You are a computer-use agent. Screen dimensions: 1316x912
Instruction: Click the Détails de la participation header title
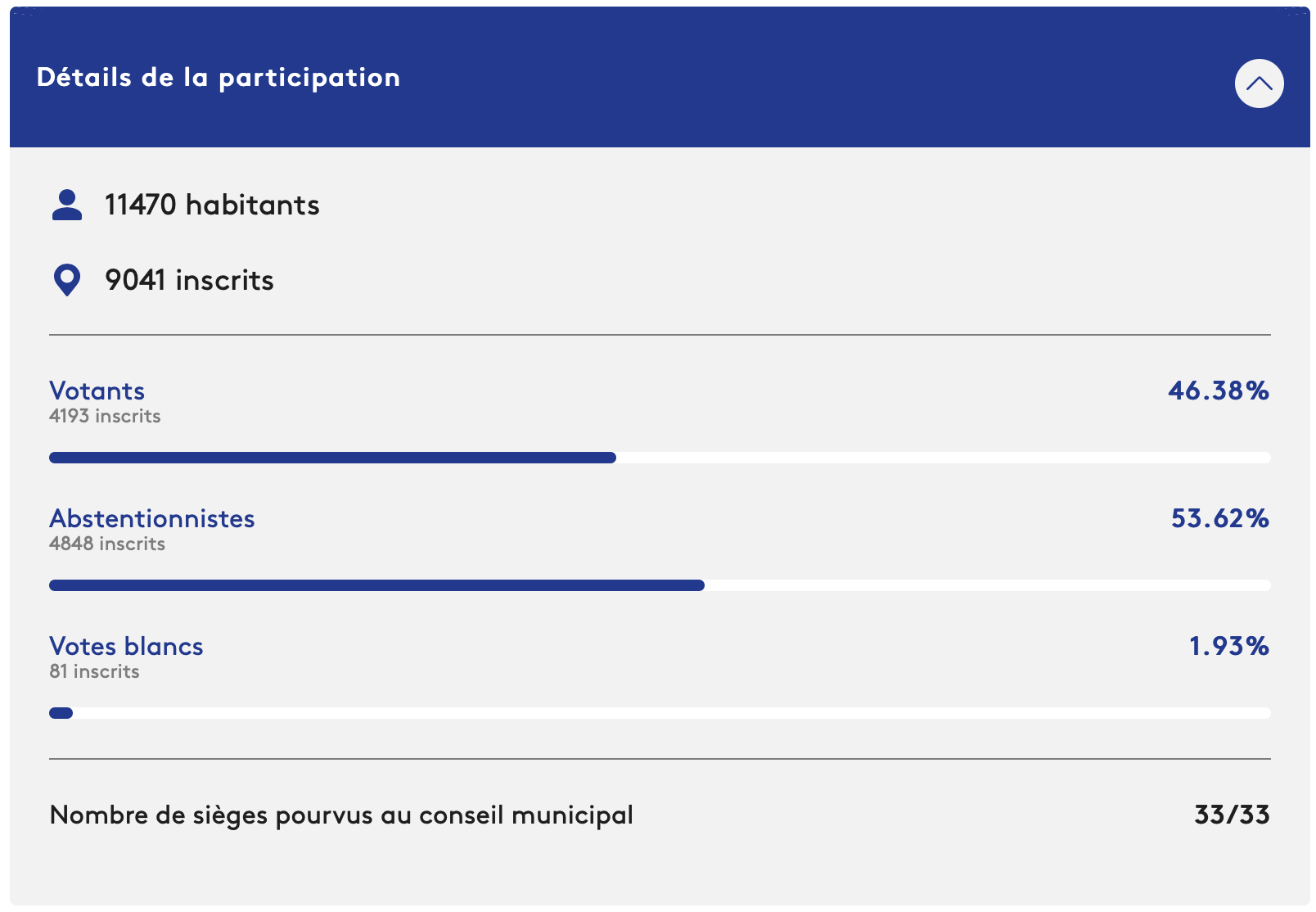point(219,77)
